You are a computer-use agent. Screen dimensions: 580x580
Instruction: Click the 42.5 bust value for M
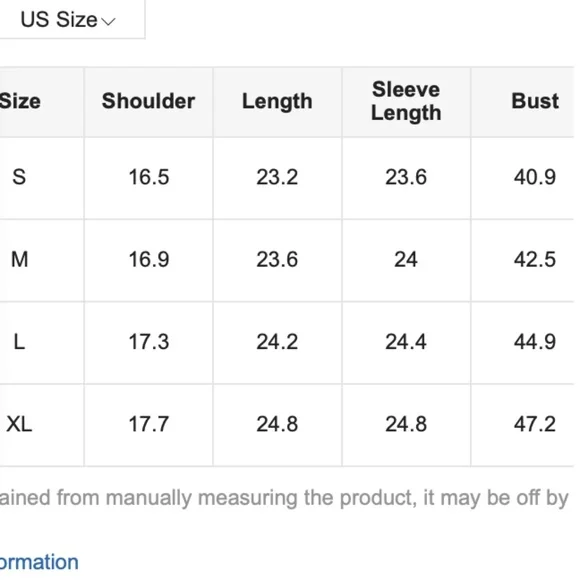(x=535, y=259)
